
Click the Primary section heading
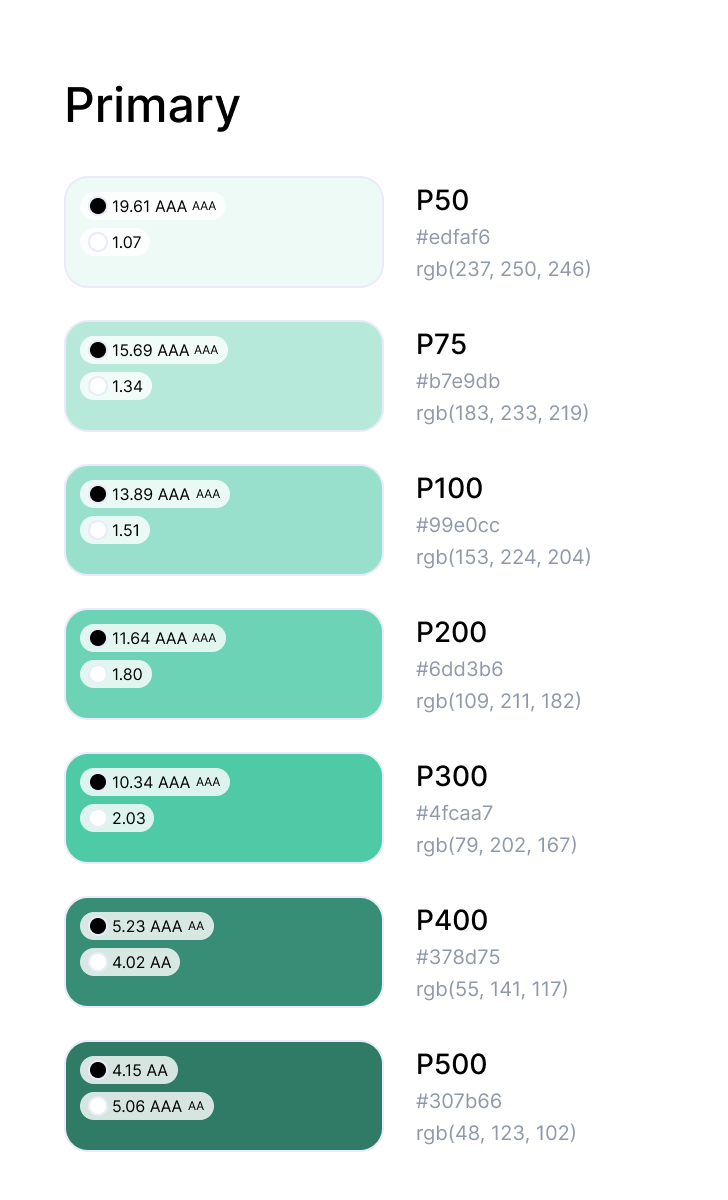click(x=152, y=105)
